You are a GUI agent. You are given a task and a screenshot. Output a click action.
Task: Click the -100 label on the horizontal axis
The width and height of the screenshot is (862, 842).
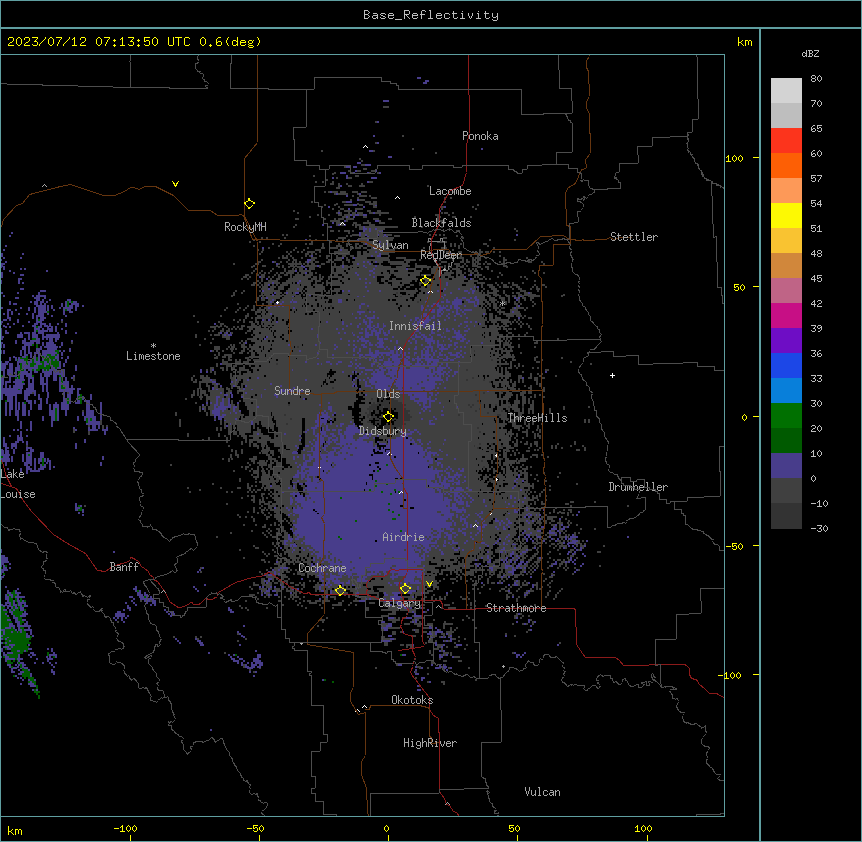(125, 828)
